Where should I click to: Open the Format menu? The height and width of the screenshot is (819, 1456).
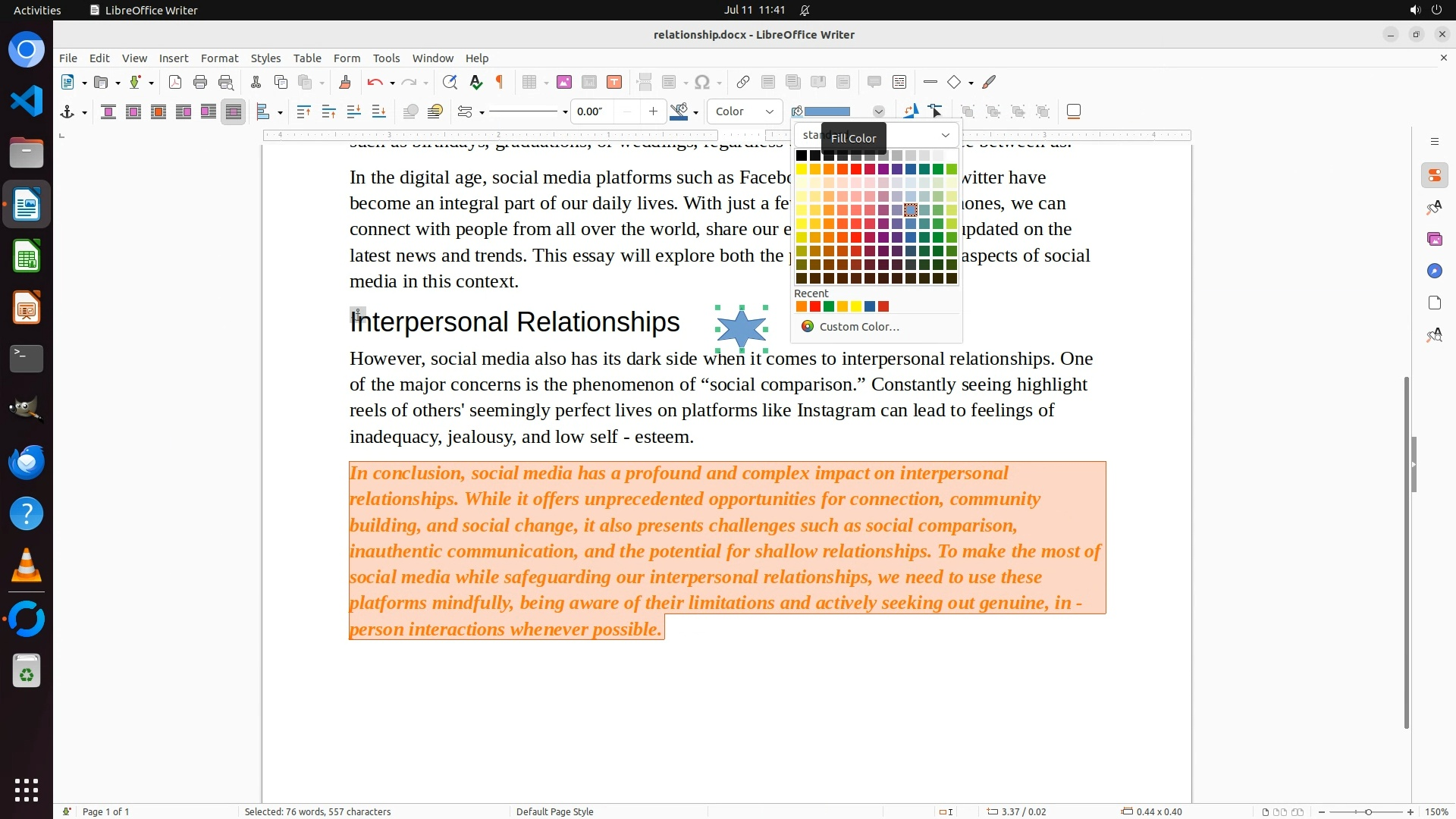click(219, 58)
